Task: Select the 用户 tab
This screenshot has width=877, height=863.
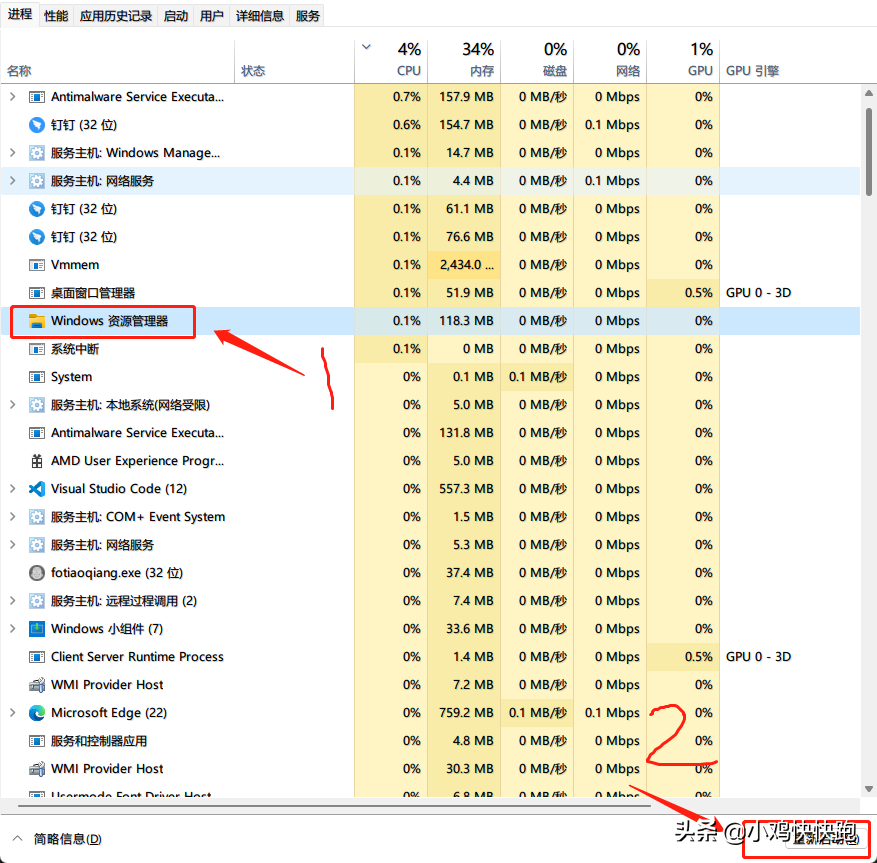Action: click(x=211, y=16)
